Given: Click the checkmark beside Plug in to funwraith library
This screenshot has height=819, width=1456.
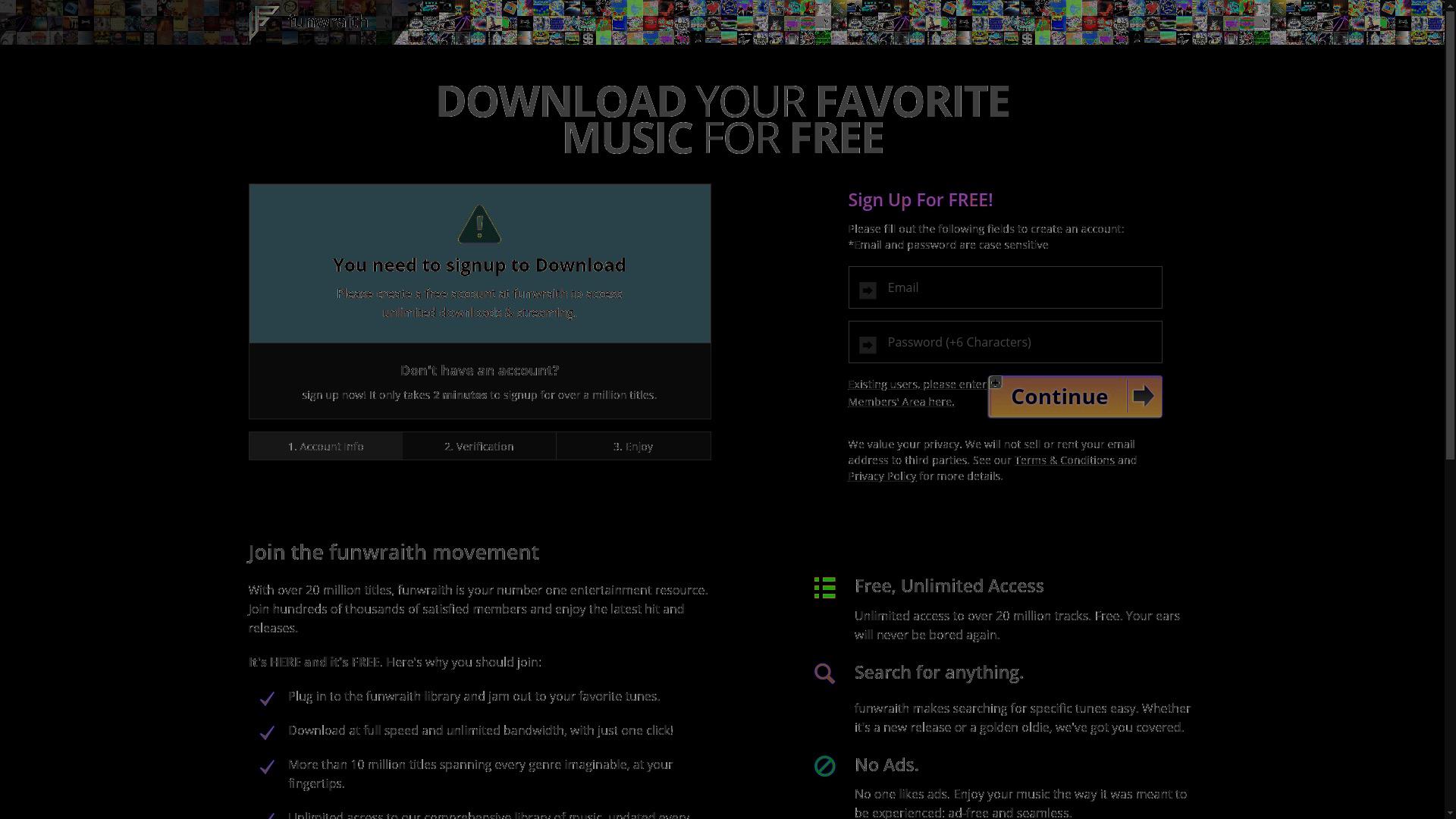Looking at the screenshot, I should (267, 698).
